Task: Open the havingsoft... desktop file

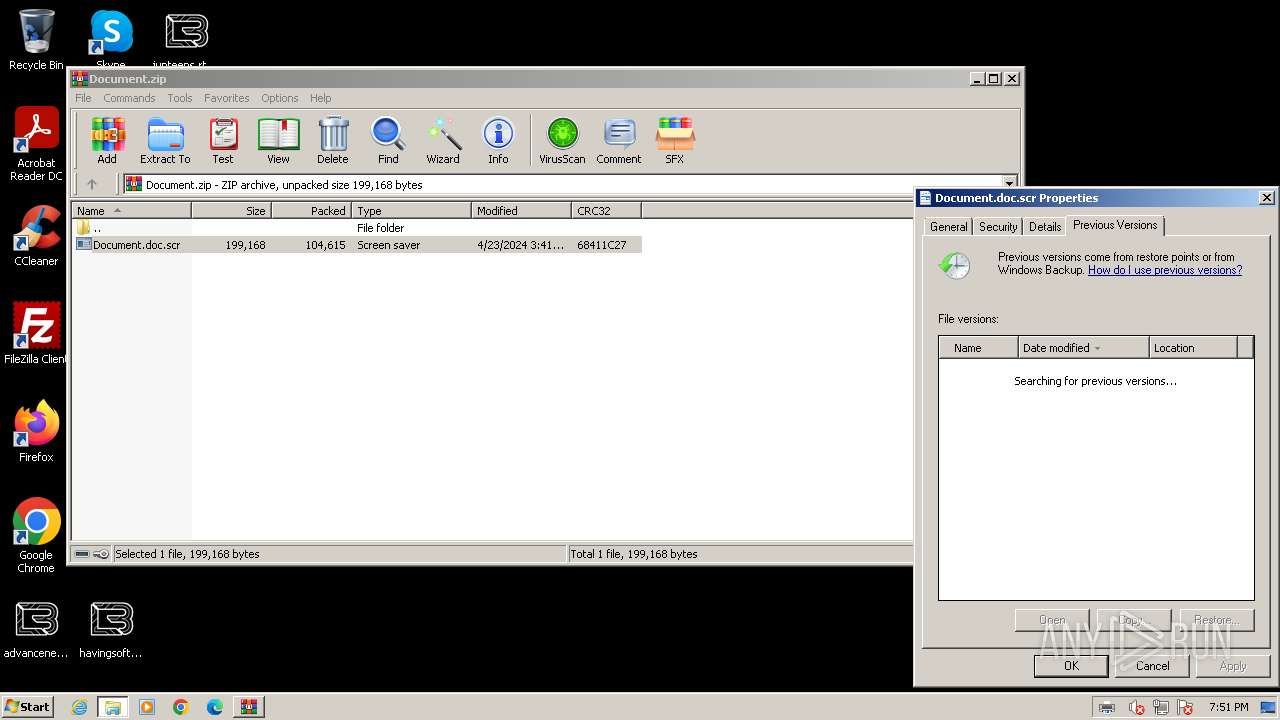Action: click(x=111, y=630)
